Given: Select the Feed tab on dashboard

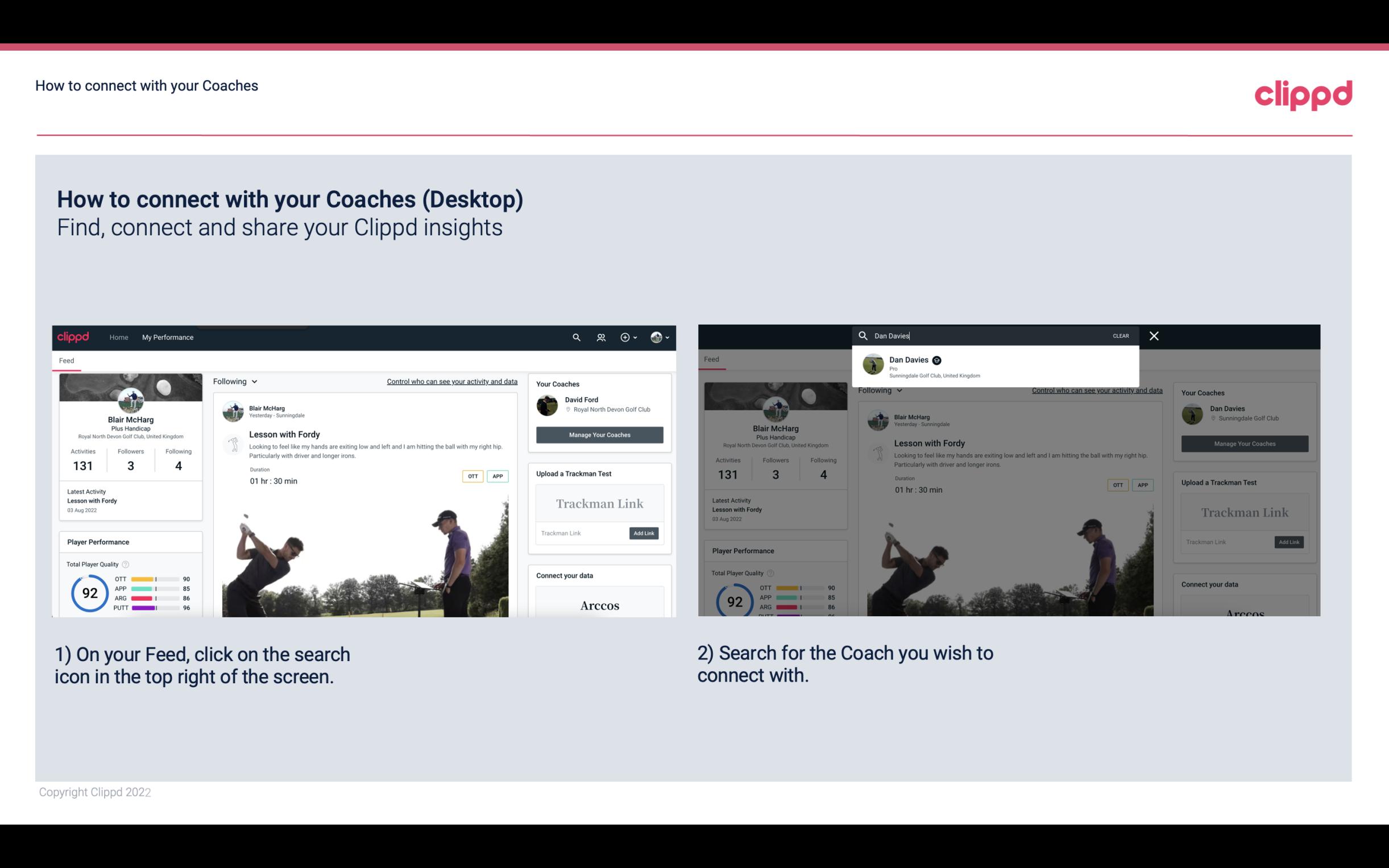Looking at the screenshot, I should pyautogui.click(x=67, y=360).
